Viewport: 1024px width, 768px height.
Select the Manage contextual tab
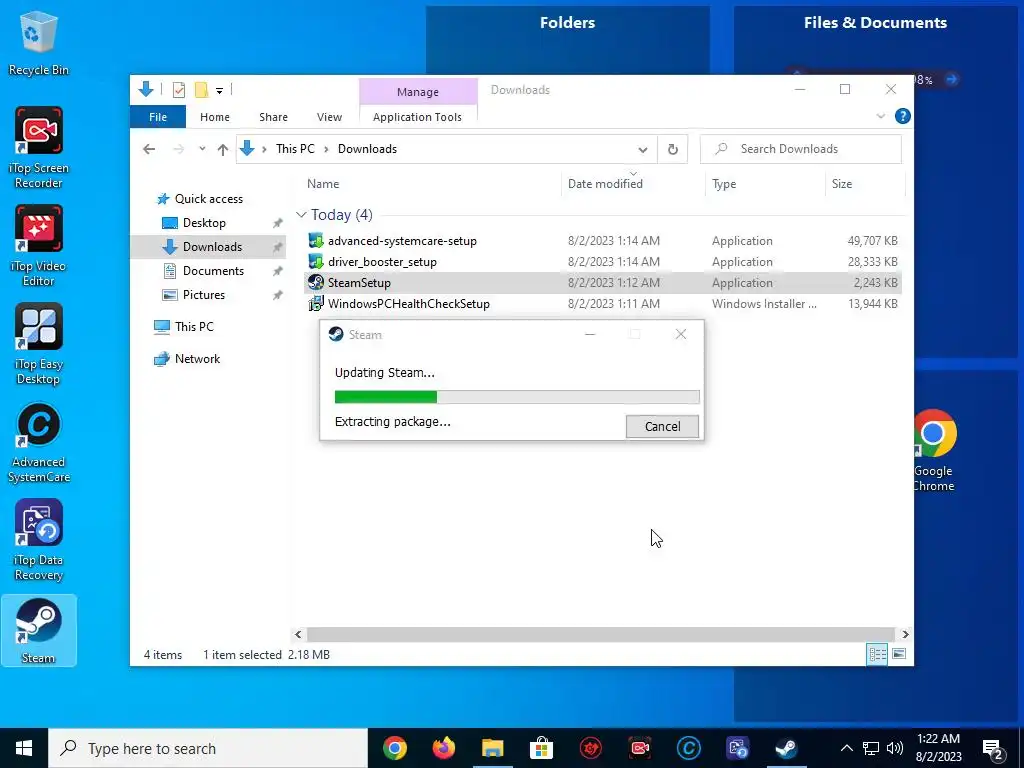click(x=418, y=91)
